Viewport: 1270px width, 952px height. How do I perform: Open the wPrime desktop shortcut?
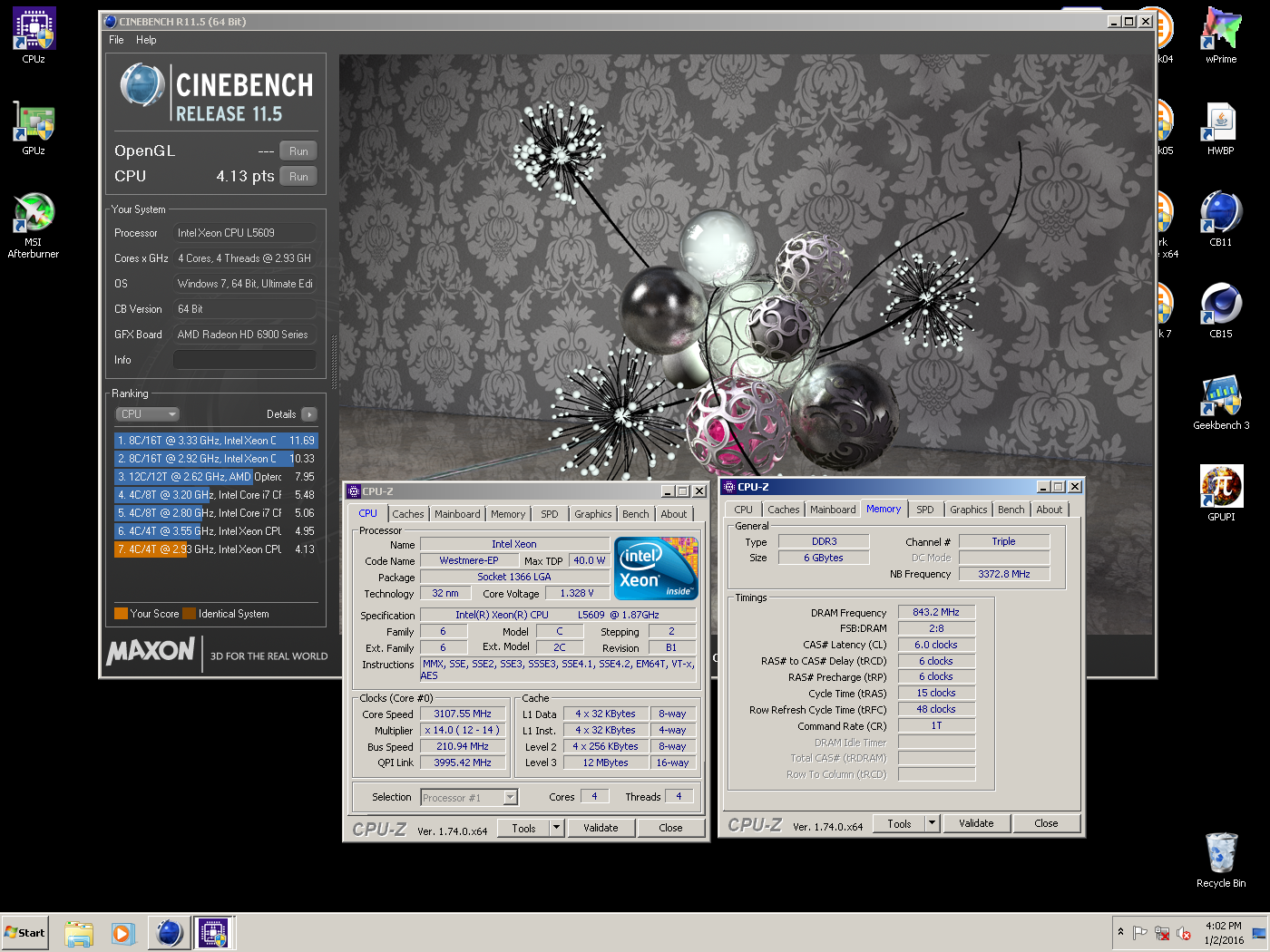pos(1221,36)
